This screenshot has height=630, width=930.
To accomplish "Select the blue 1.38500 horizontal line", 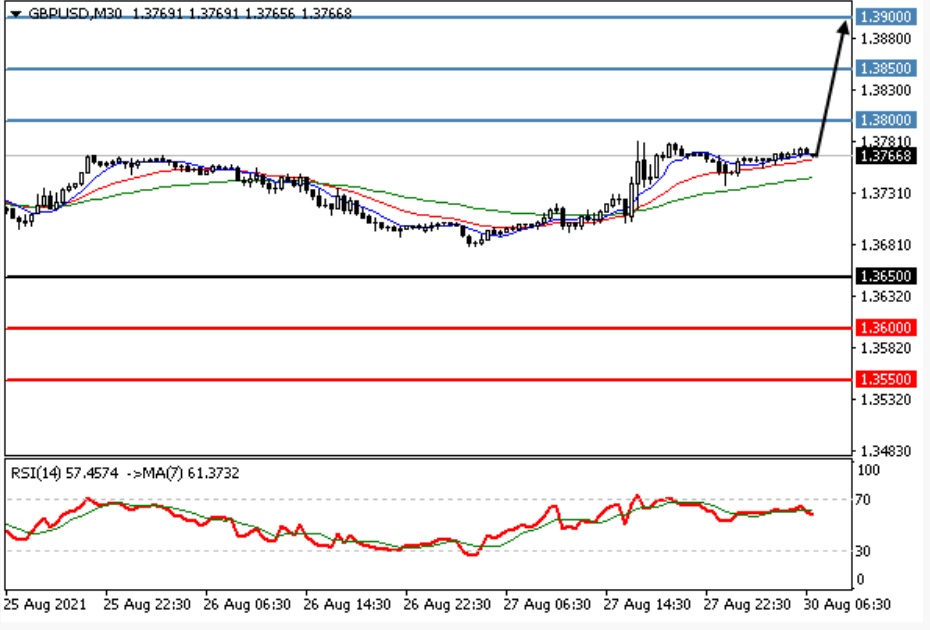I will (428, 69).
